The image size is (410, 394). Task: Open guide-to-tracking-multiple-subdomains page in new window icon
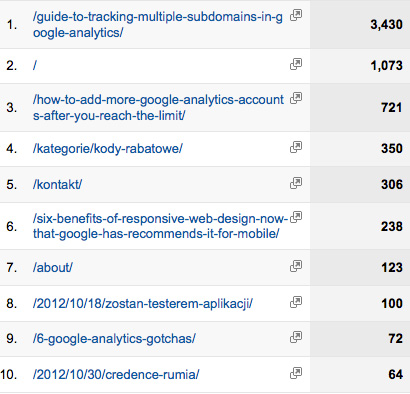(296, 15)
